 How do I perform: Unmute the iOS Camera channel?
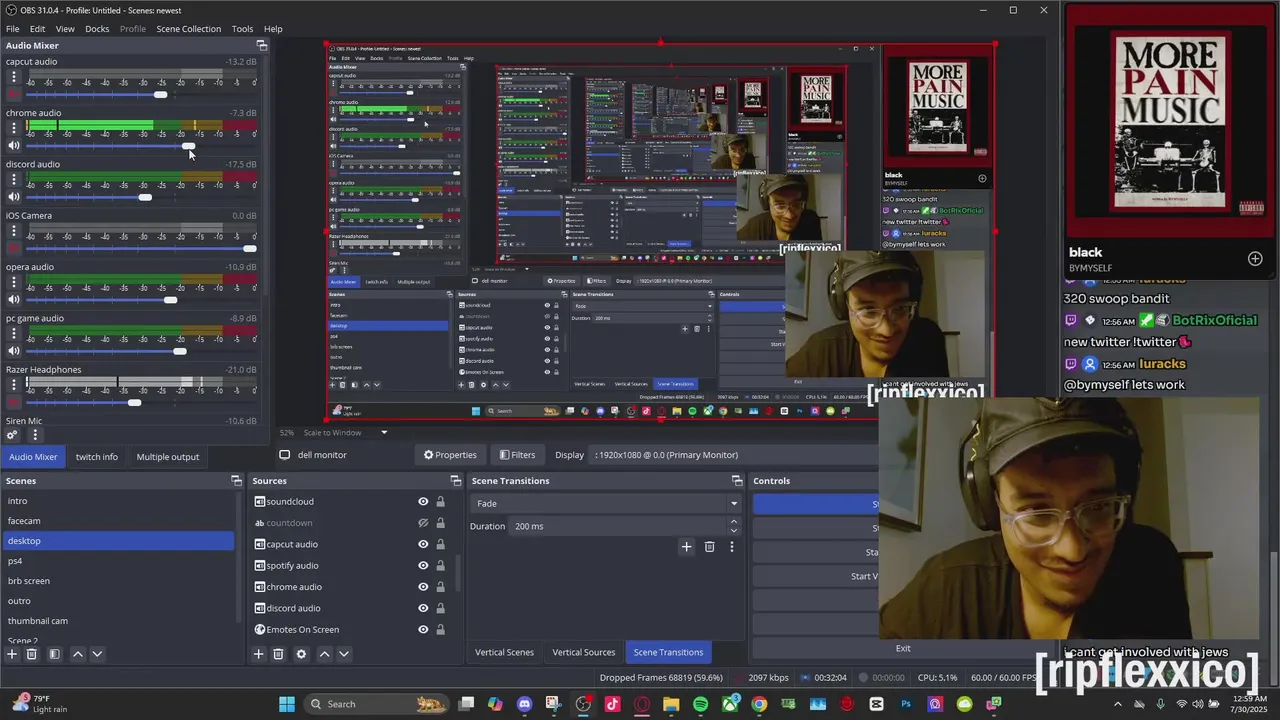tap(14, 248)
